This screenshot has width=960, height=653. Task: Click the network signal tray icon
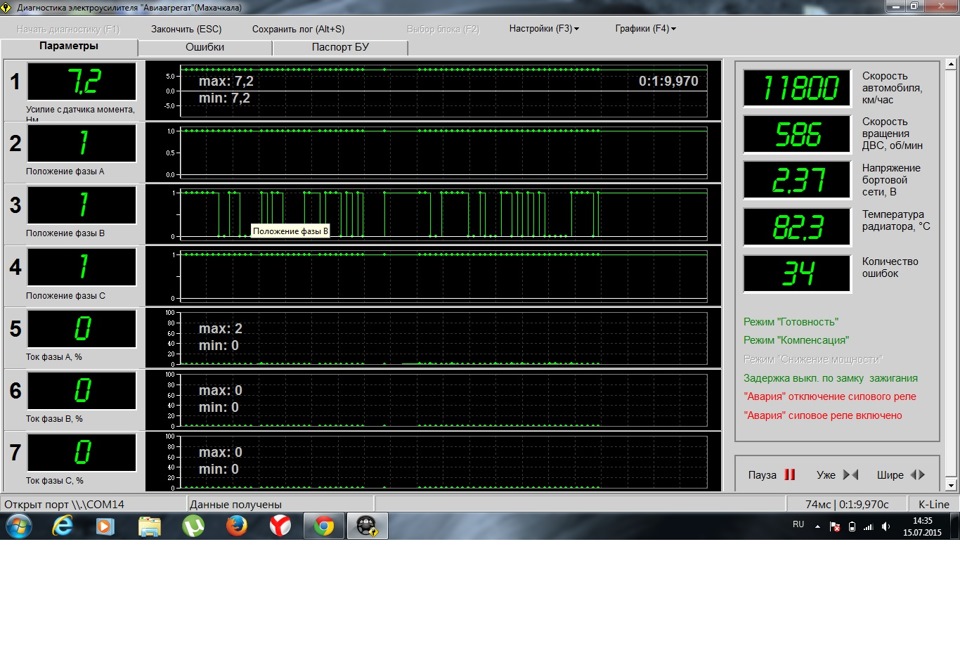tap(868, 526)
